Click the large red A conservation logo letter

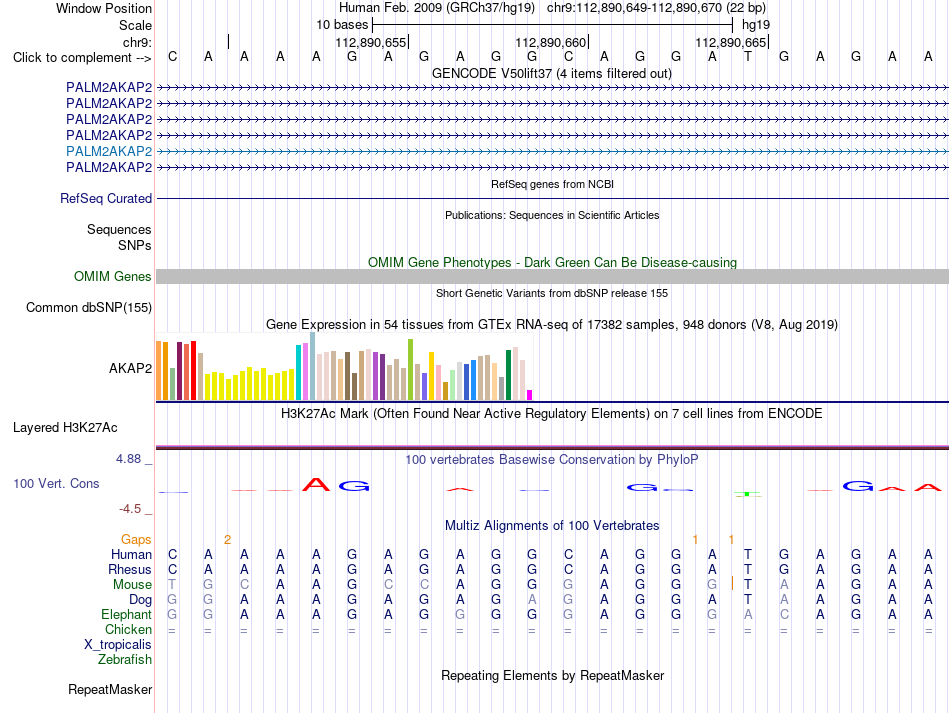pyautogui.click(x=316, y=485)
